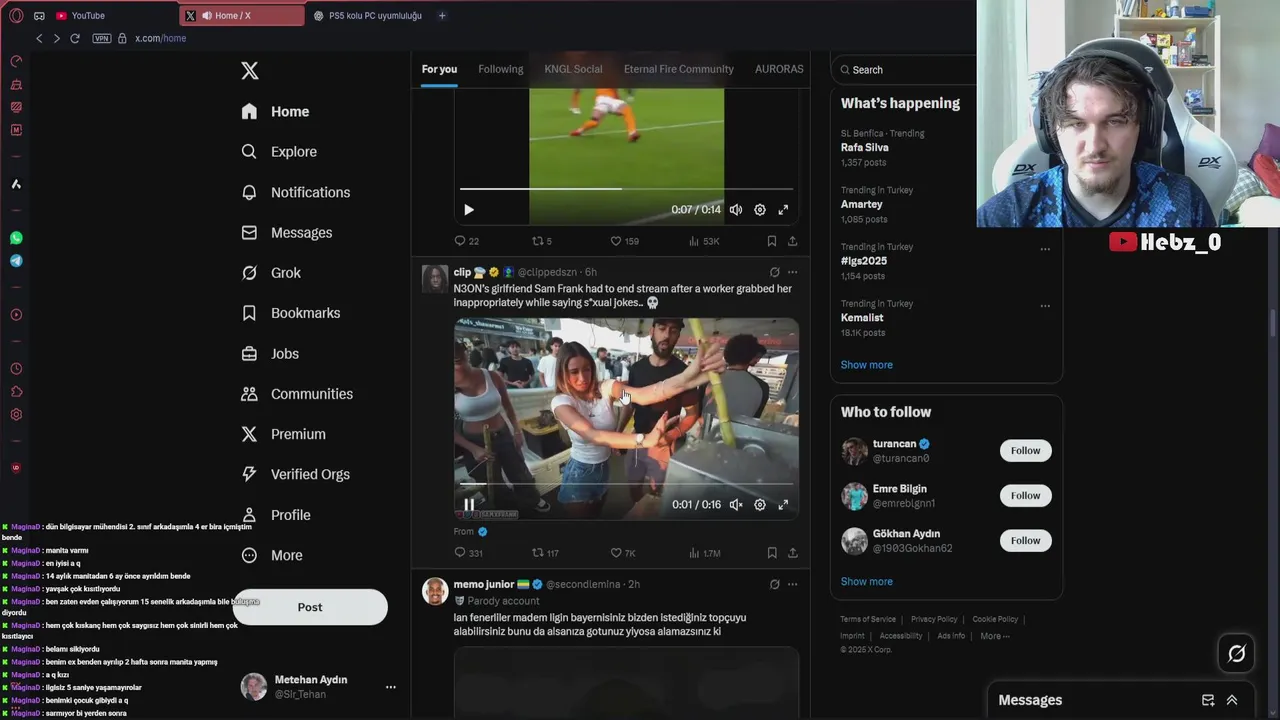Open Messages in X sidebar
This screenshot has width=1280, height=720.
pos(286,232)
